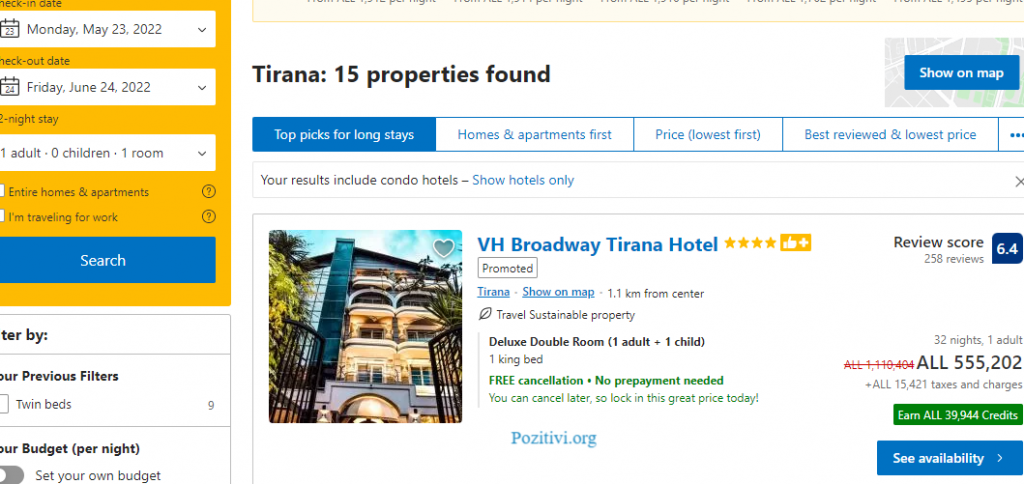Save VH Broadway hotel with heart icon
Viewport: 1024px width, 484px height.
point(443,248)
